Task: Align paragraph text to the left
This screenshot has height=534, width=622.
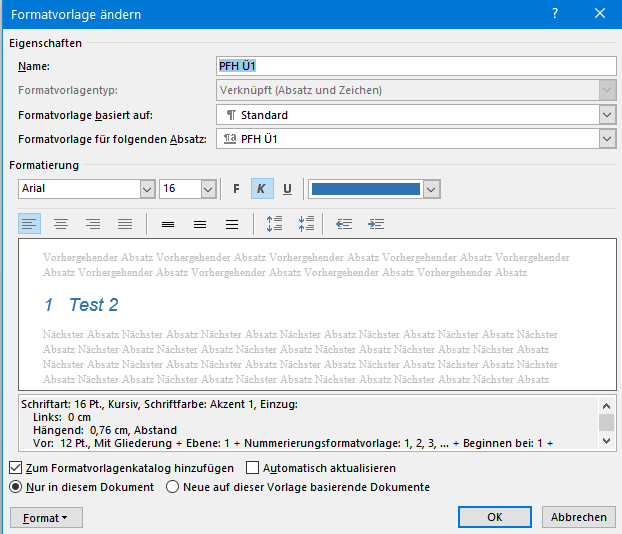Action: tap(29, 224)
